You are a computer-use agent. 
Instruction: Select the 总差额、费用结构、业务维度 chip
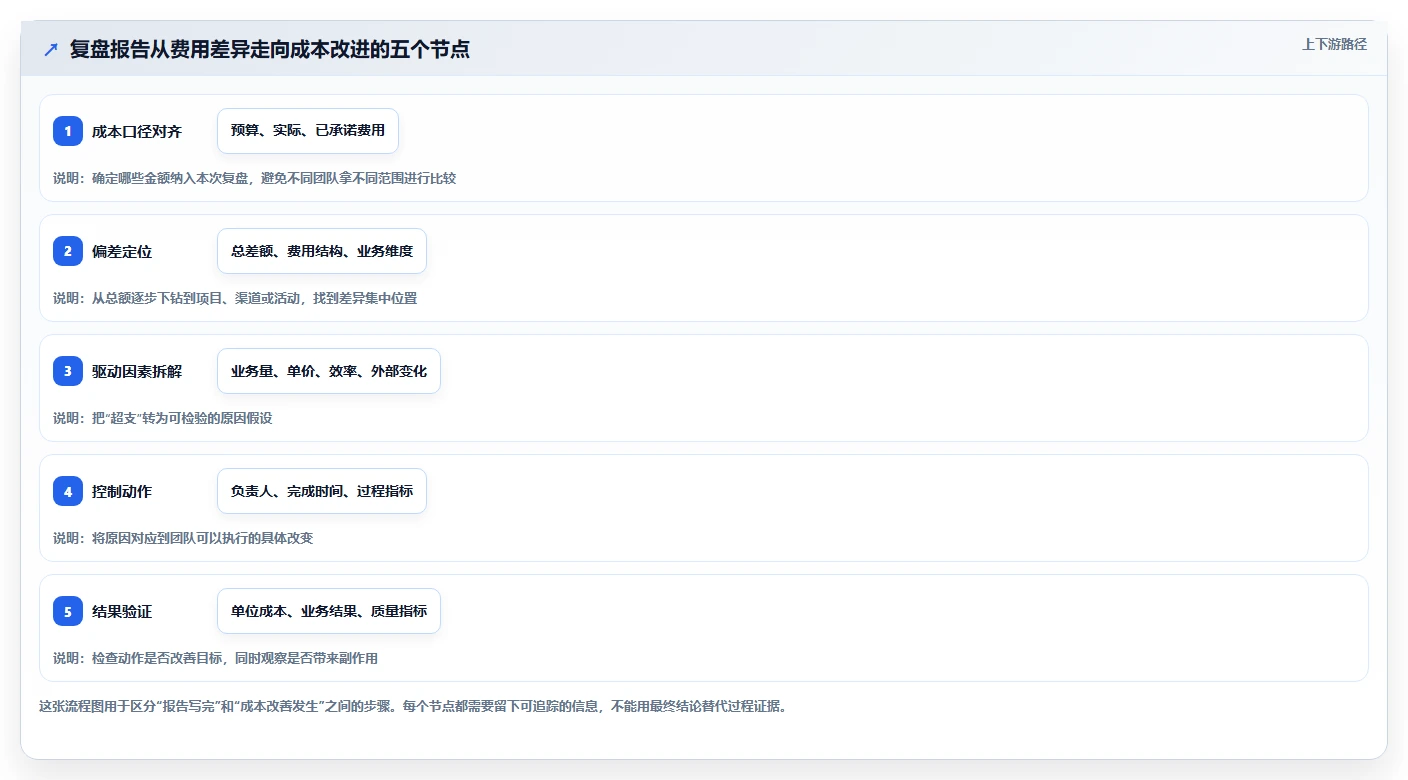(322, 251)
